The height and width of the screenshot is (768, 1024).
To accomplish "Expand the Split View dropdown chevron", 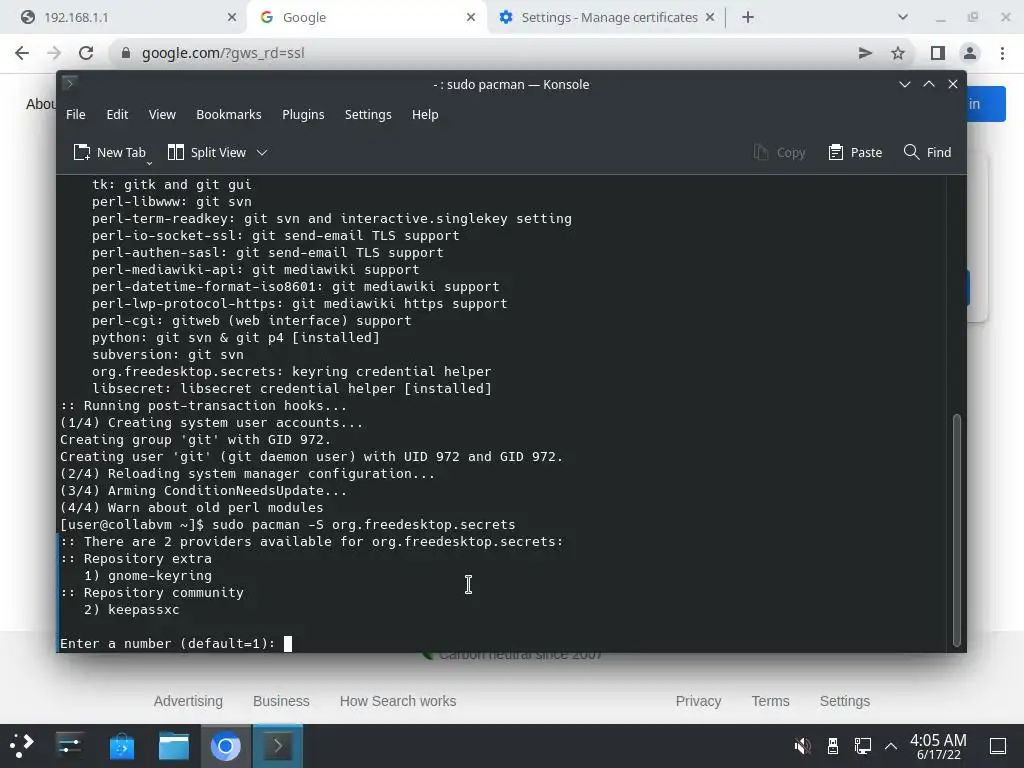I will [x=262, y=152].
